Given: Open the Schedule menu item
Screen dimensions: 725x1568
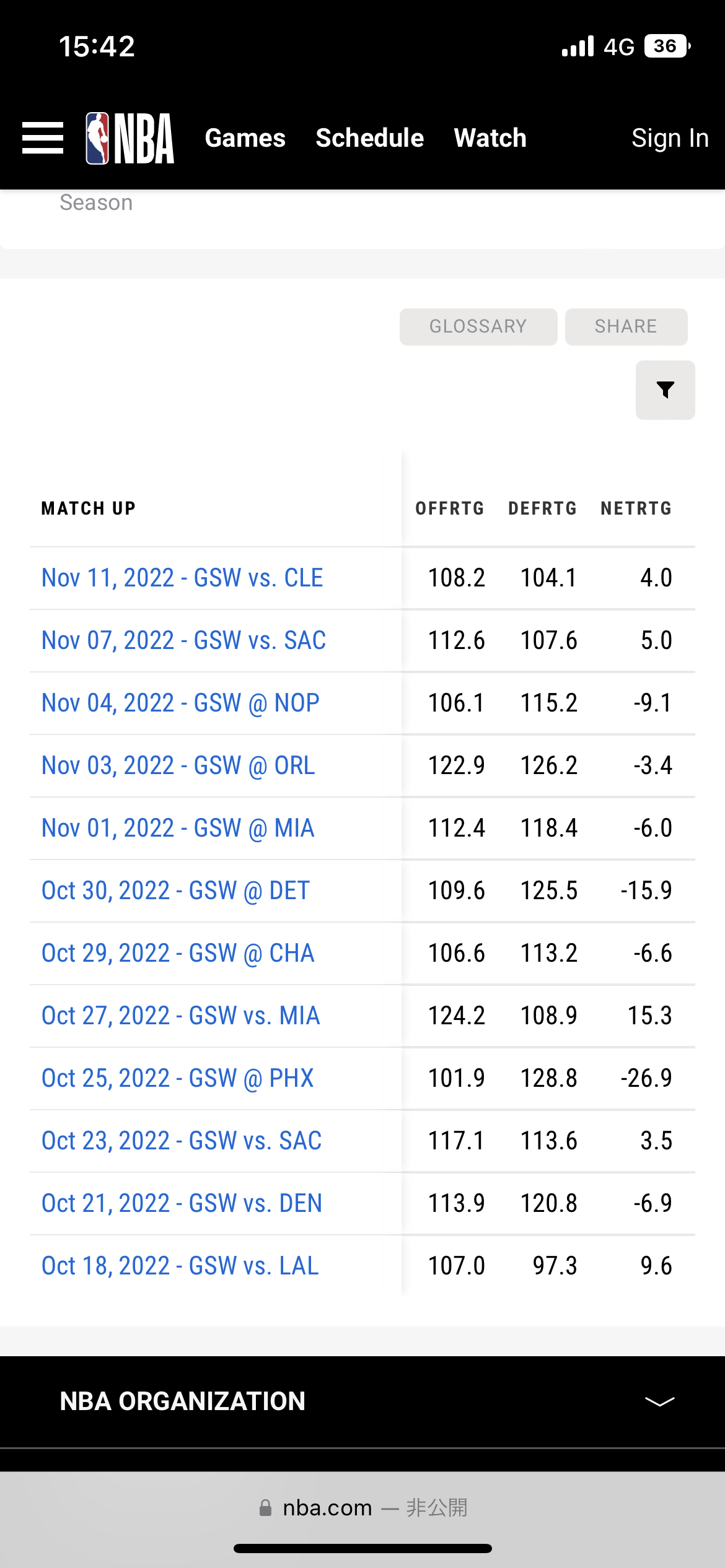Looking at the screenshot, I should [370, 138].
